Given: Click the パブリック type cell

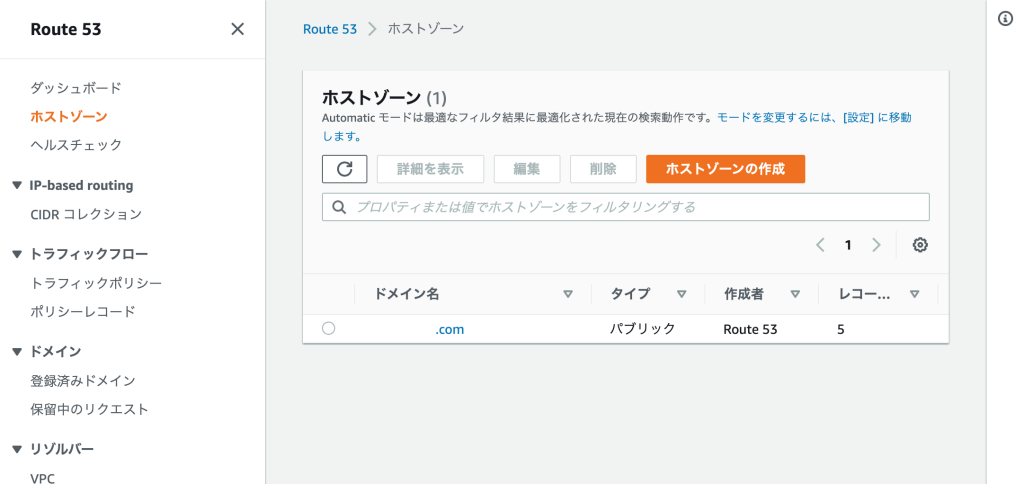Looking at the screenshot, I should 642,329.
